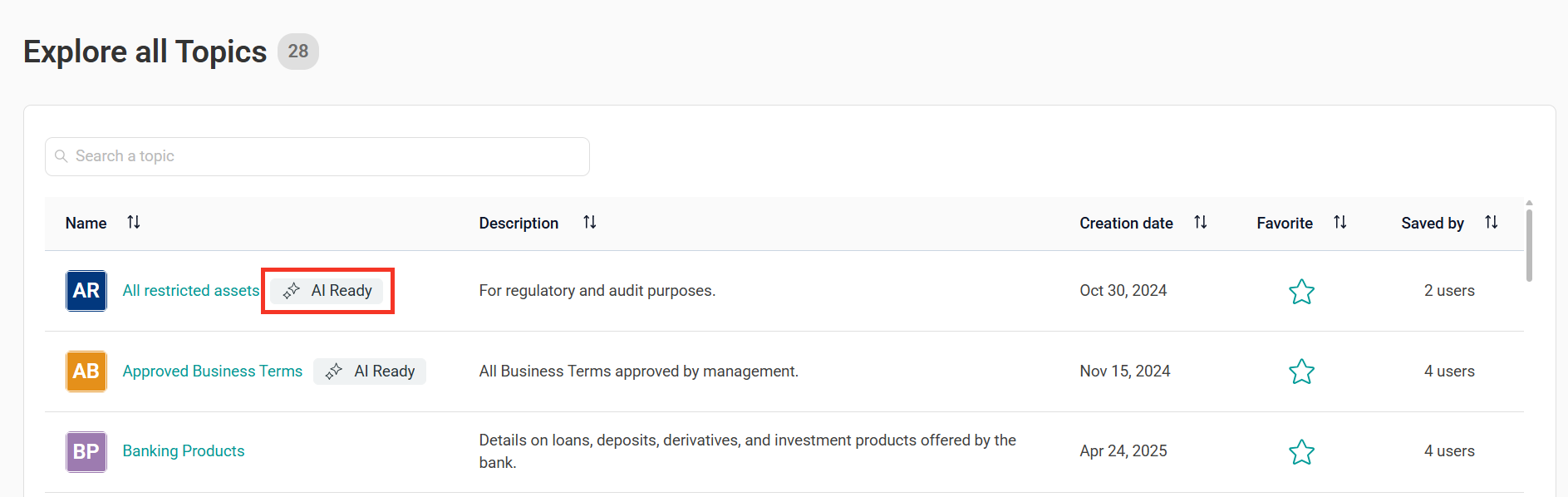Click the table vertical scrollbar
Image resolution: width=1568 pixels, height=497 pixels.
1529,245
